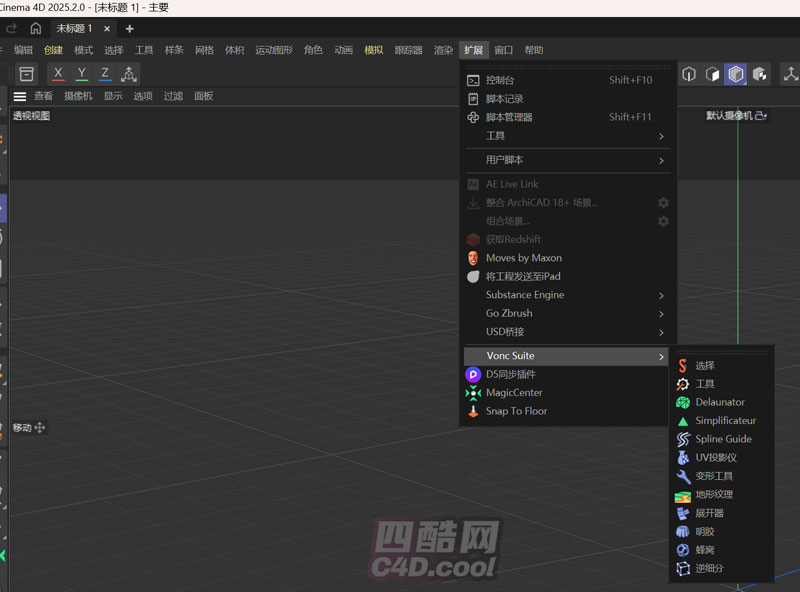Toggle the Z axis lock
800x592 pixels.
(x=105, y=74)
